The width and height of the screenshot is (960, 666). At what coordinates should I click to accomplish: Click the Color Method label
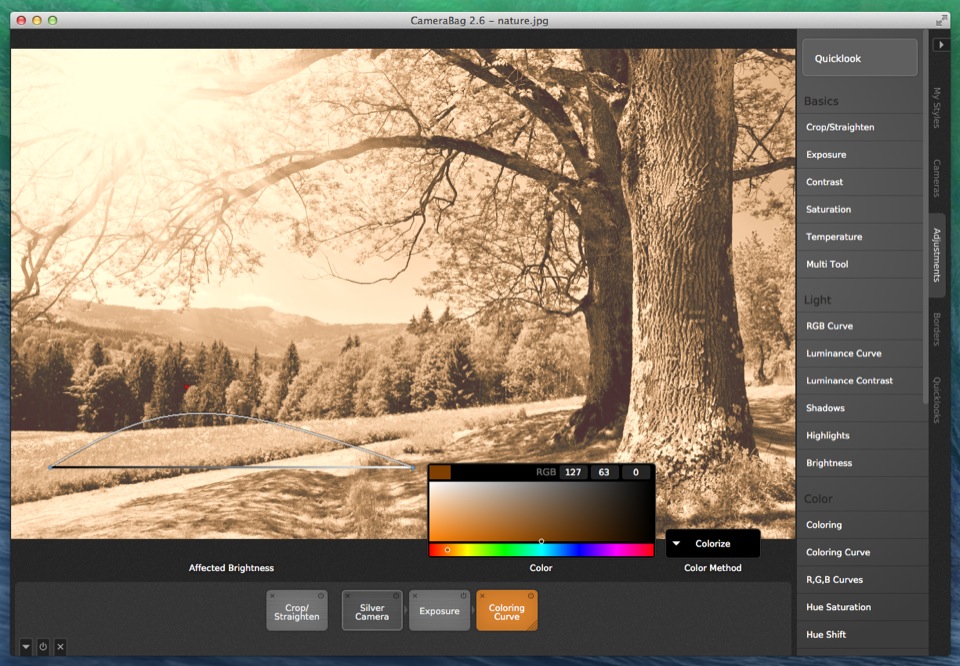(713, 568)
